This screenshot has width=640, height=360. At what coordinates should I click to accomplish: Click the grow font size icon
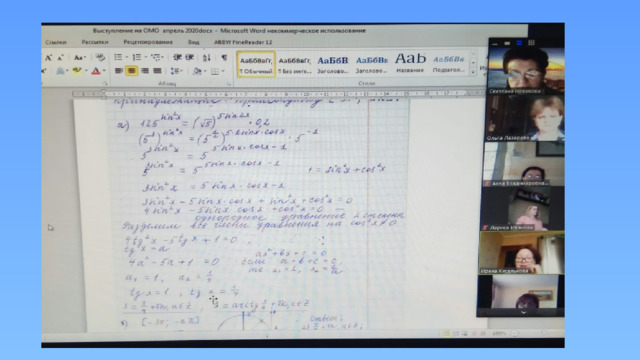(x=49, y=58)
